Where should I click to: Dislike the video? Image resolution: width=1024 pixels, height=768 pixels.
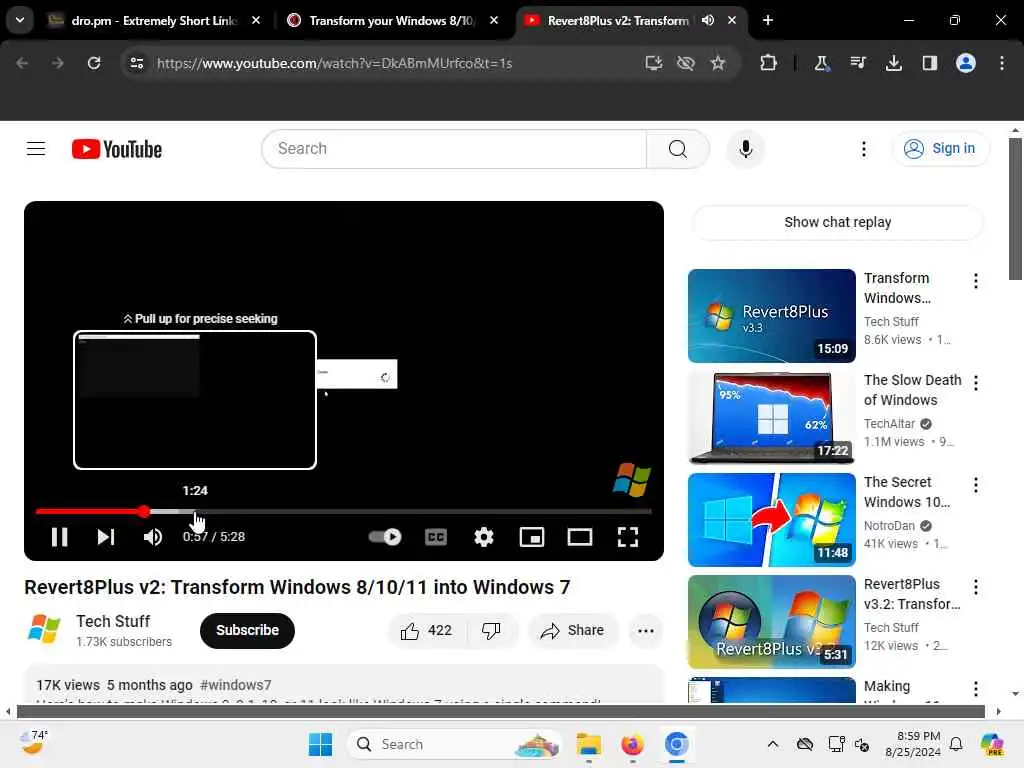pyautogui.click(x=491, y=630)
